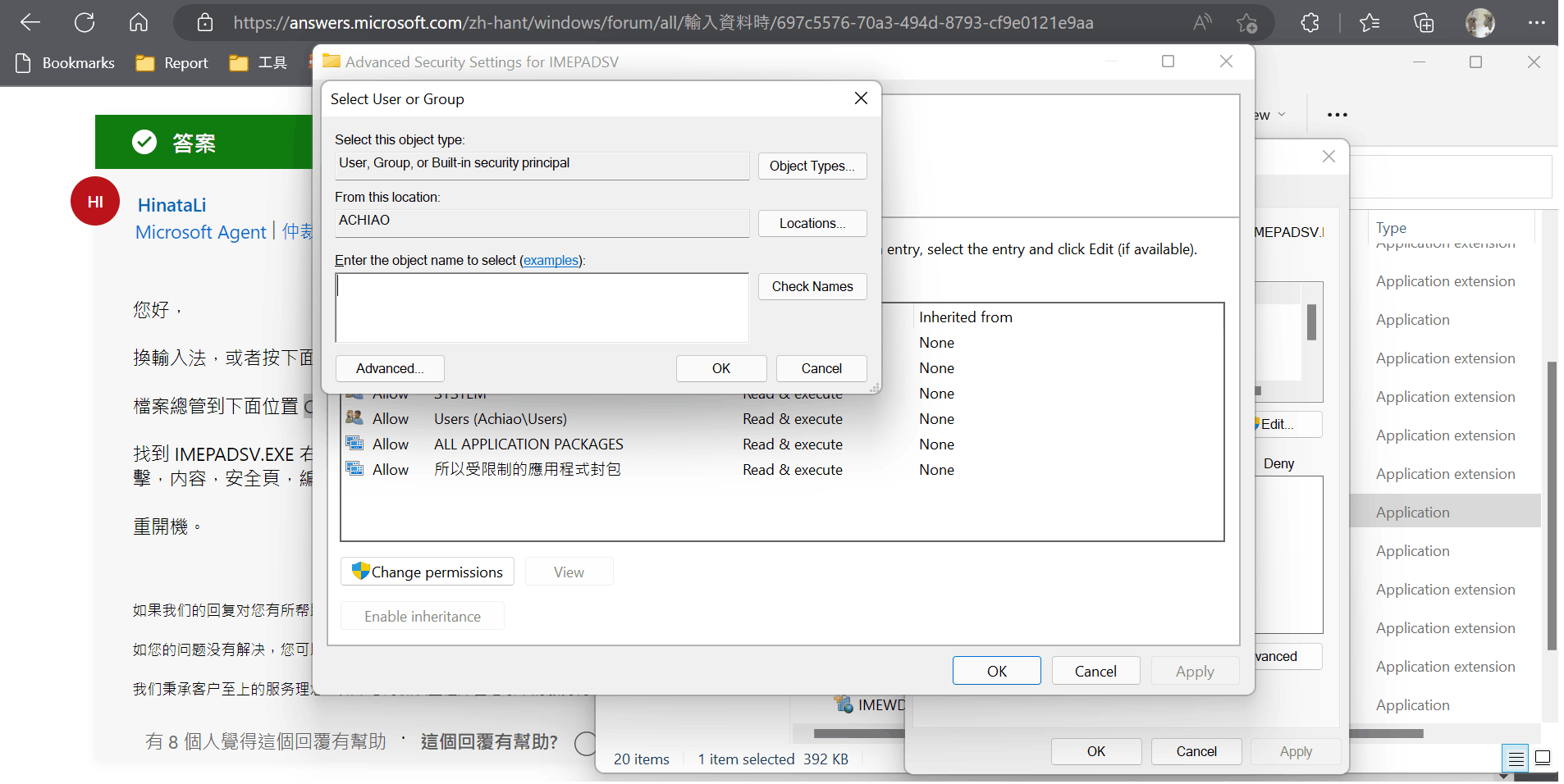1564x784 pixels.
Task: Click the HI user avatar circle
Action: click(x=95, y=202)
